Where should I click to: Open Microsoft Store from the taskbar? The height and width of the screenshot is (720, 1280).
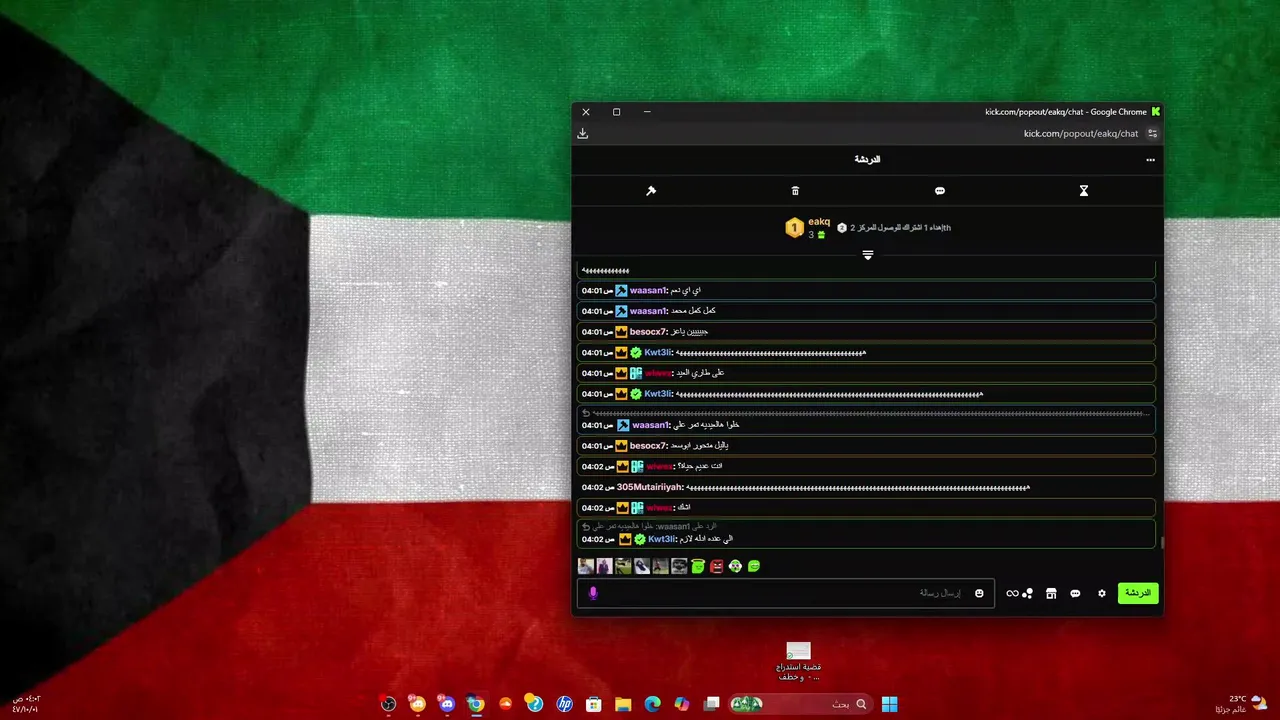[x=593, y=704]
